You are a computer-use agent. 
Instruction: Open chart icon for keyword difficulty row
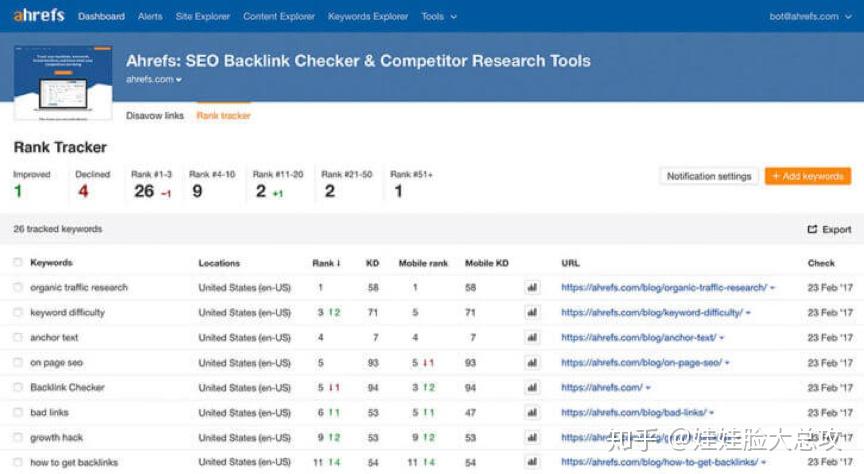[532, 313]
